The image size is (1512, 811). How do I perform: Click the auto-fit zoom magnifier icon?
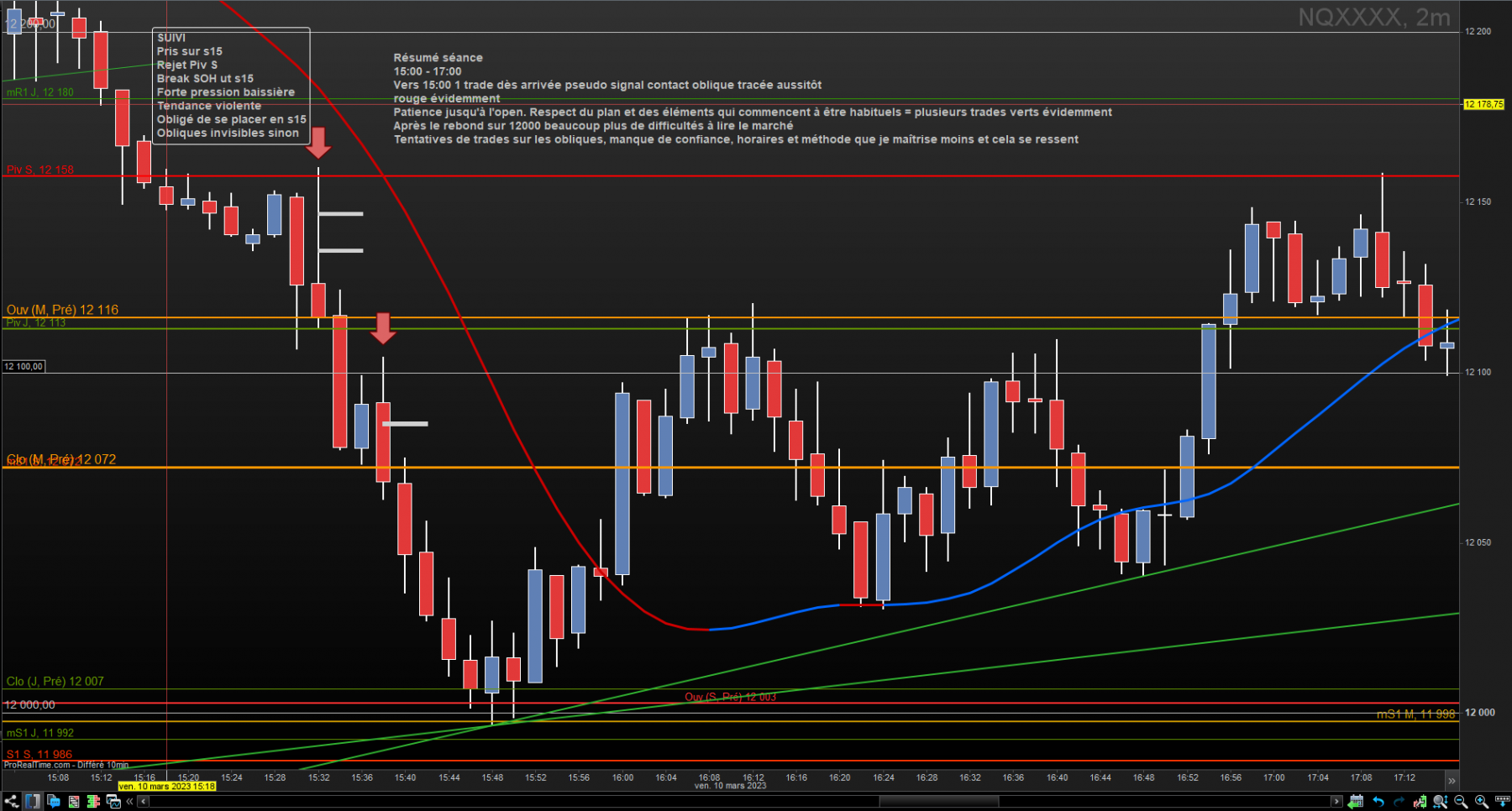(1441, 802)
